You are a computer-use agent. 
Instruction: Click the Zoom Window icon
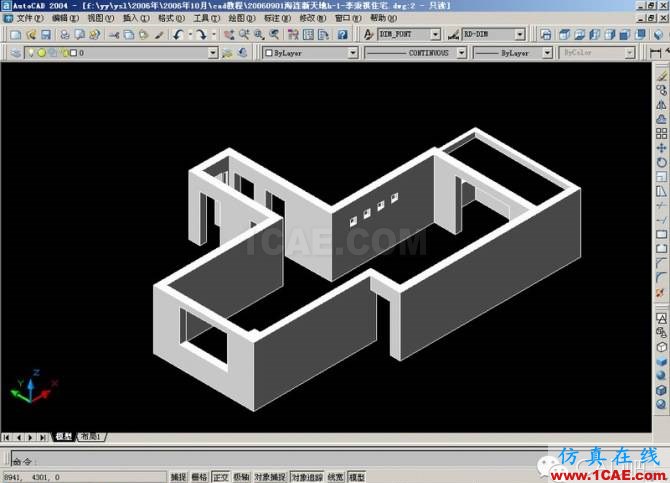259,35
